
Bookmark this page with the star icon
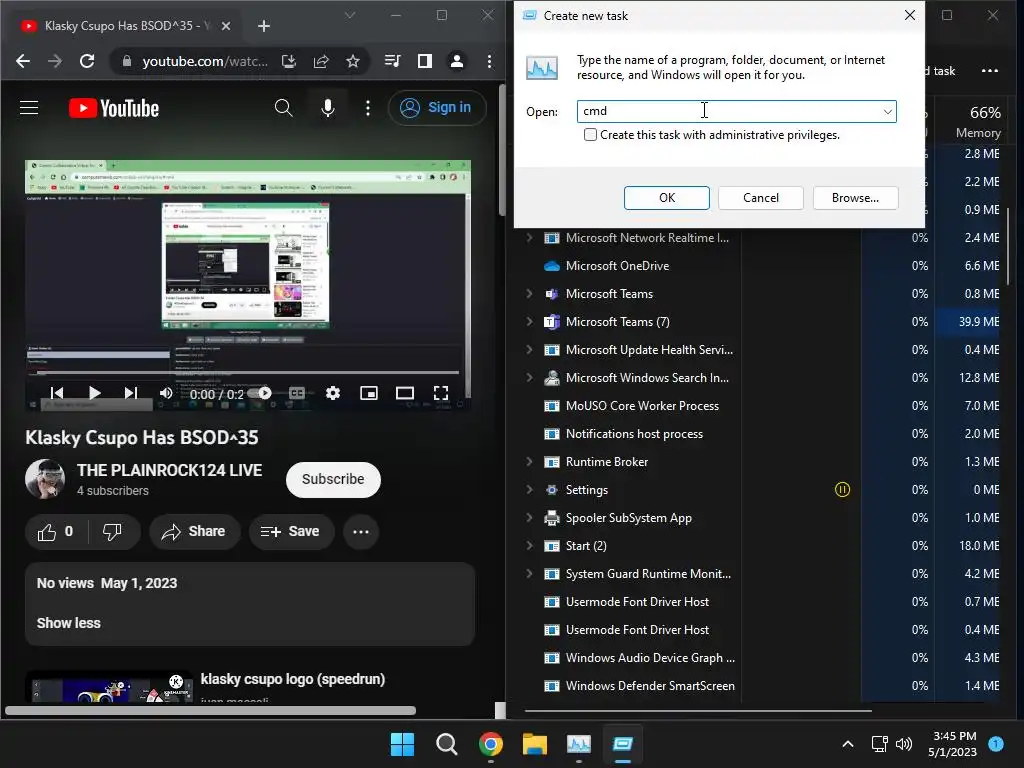point(353,61)
